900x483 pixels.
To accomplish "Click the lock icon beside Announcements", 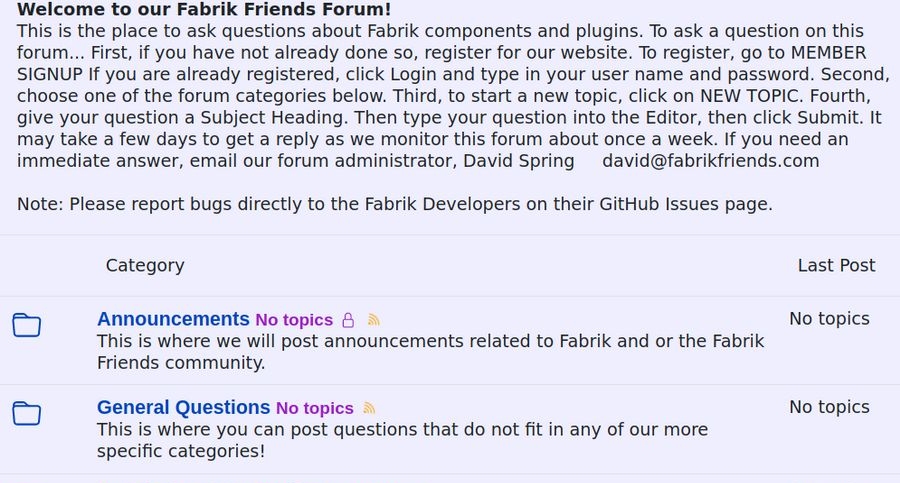I will tap(348, 320).
